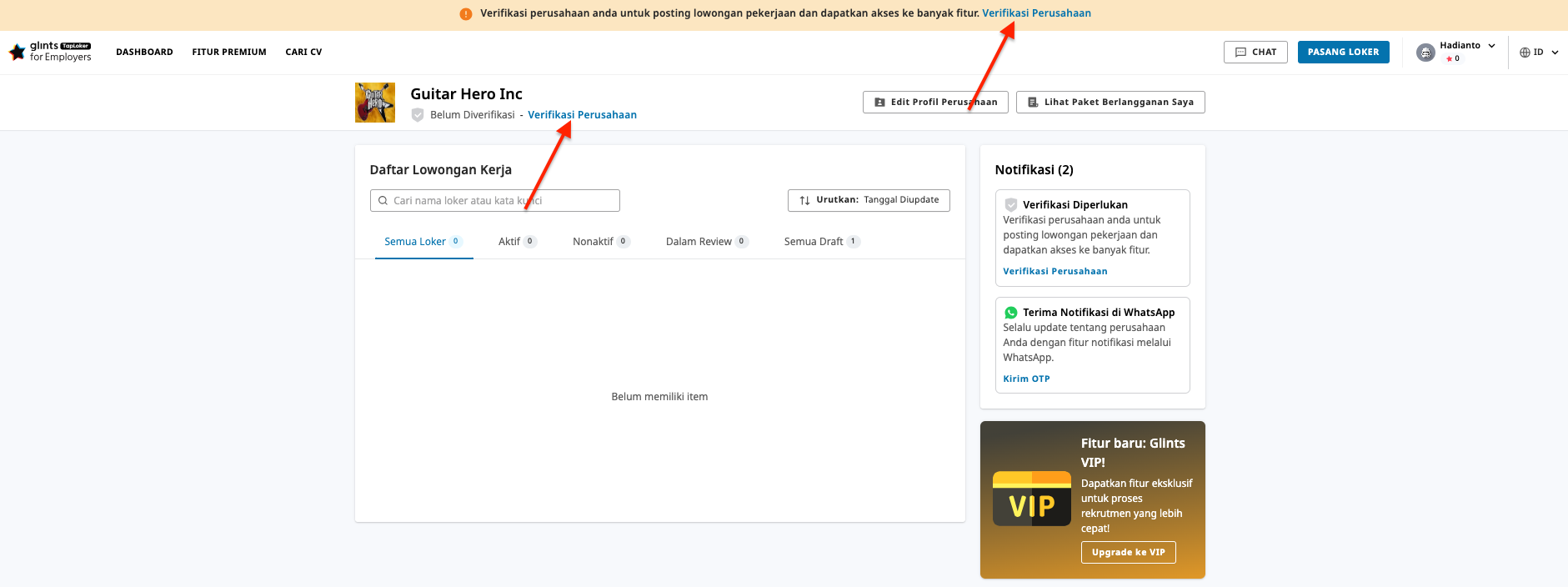The height and width of the screenshot is (587, 1568).
Task: Click Verifikasi Perusahaan link in notification card
Action: [x=1055, y=271]
